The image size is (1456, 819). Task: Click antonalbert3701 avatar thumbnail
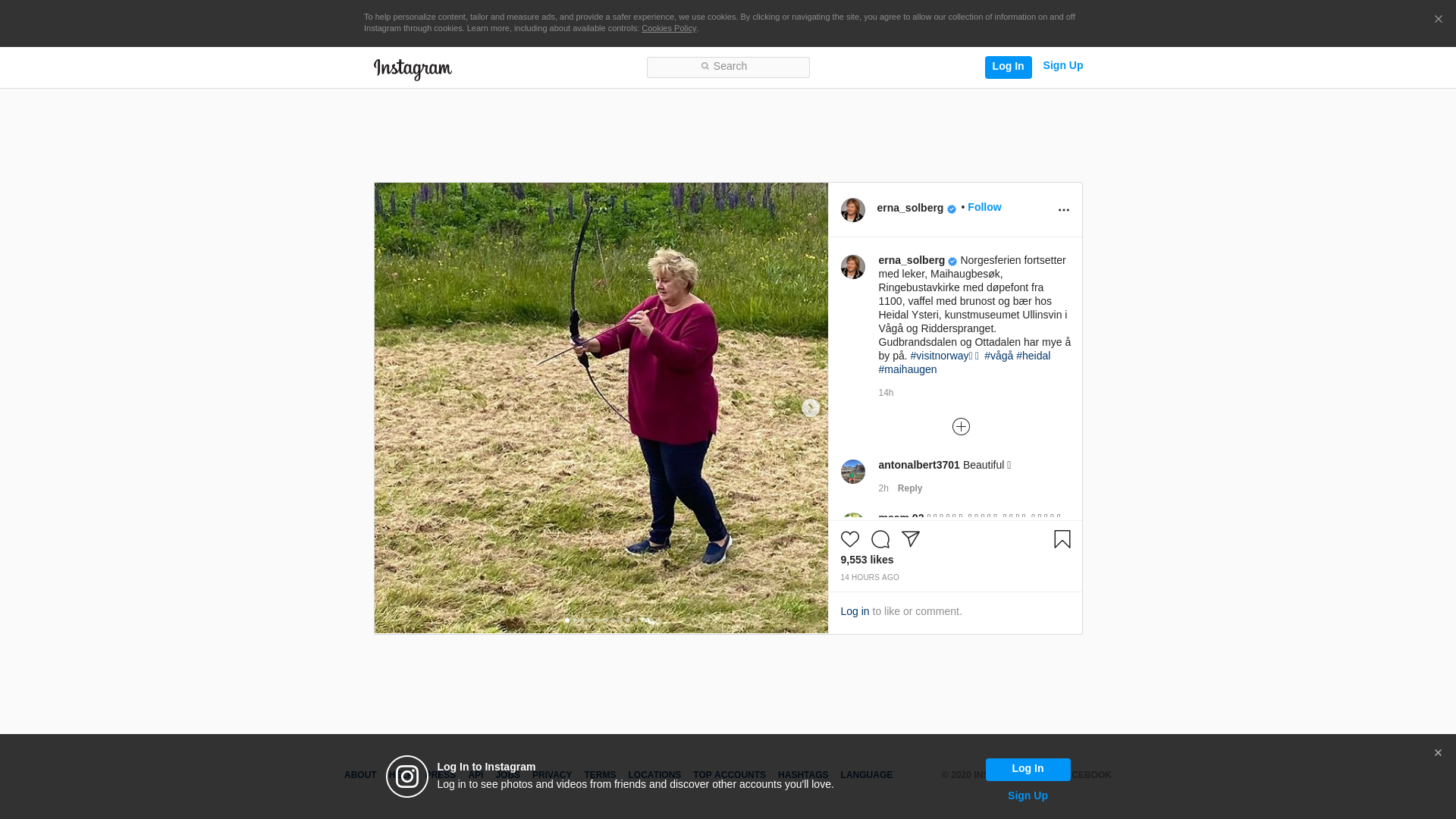tap(852, 472)
